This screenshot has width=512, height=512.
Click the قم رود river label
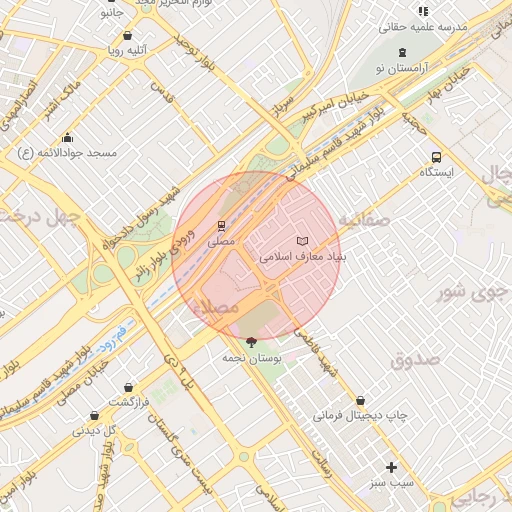113,339
